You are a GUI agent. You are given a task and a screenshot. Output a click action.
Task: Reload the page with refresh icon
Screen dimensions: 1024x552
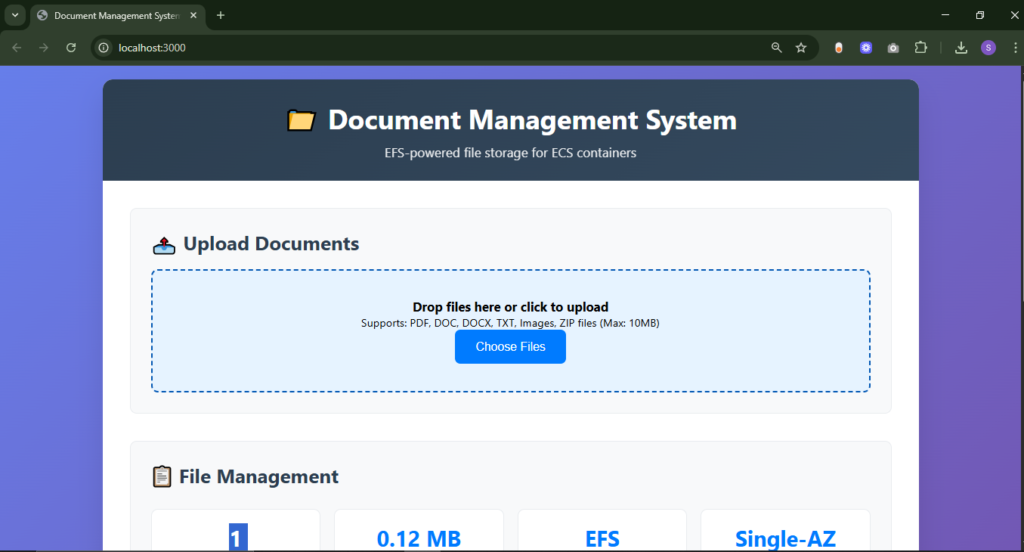point(71,48)
